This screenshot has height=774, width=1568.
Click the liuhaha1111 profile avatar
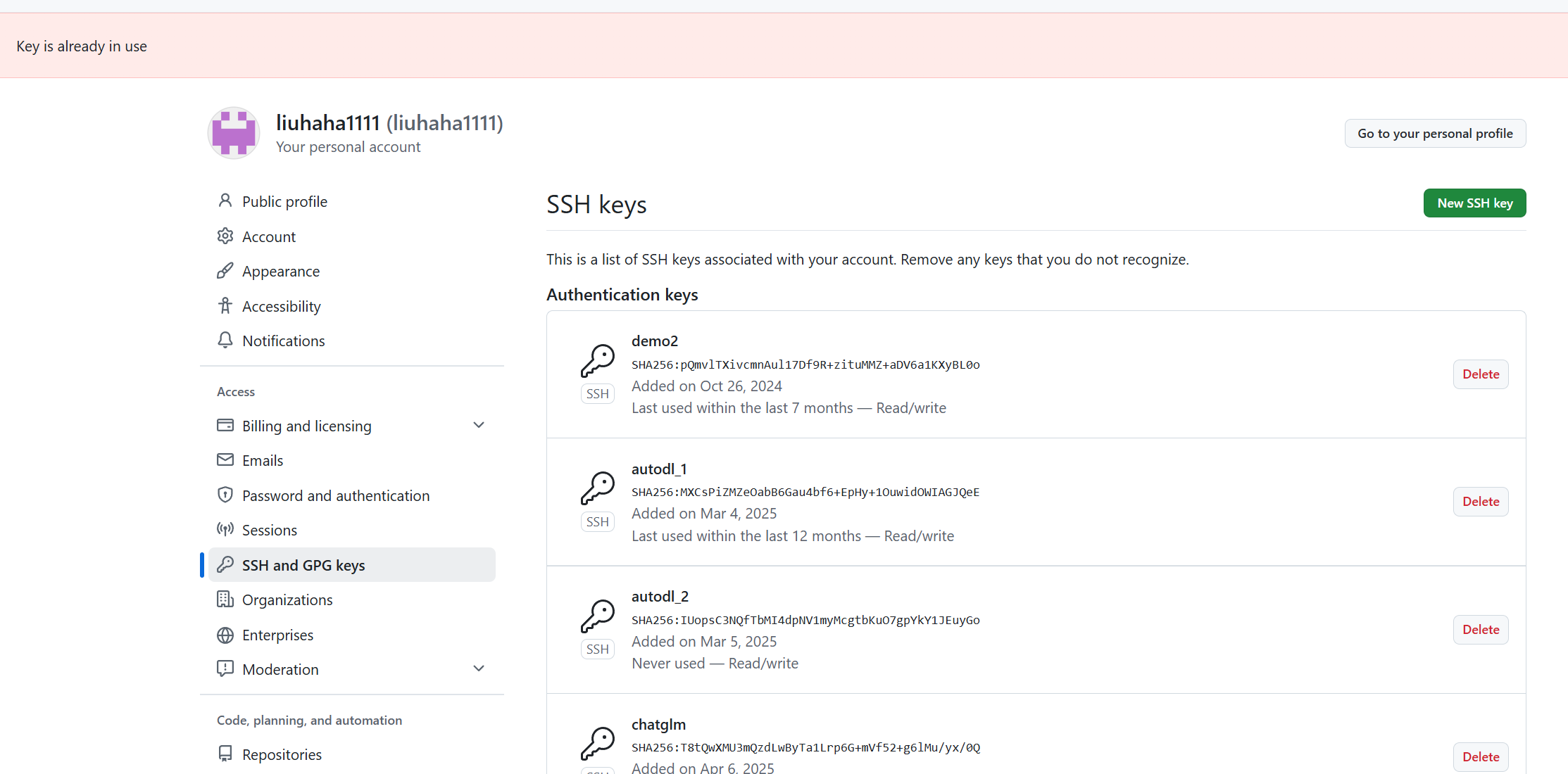click(234, 133)
